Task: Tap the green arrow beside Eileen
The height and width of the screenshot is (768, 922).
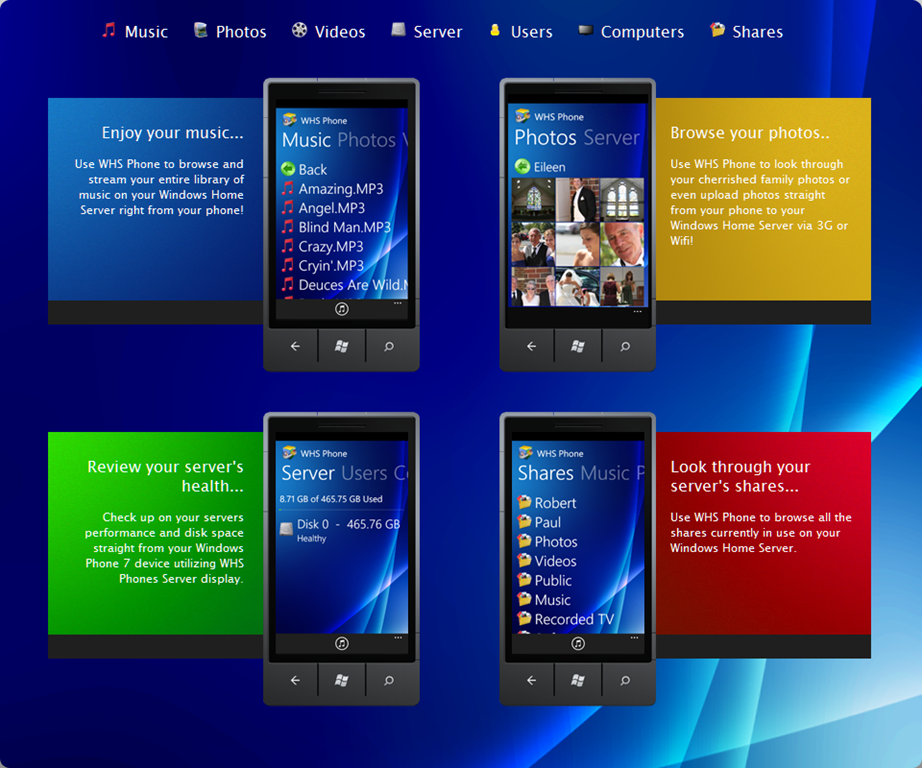Action: tap(522, 166)
